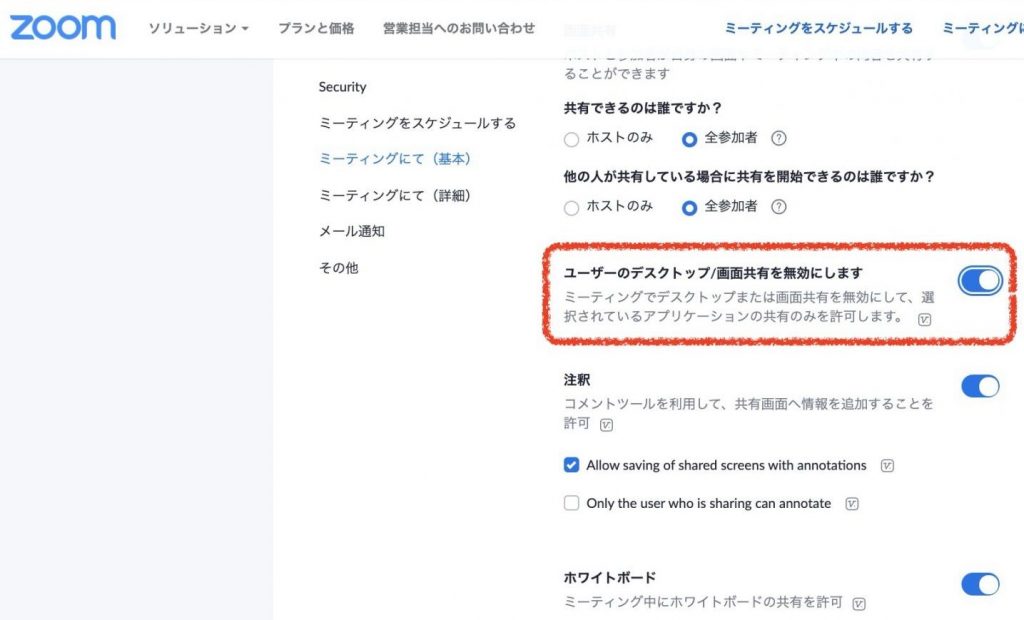Screen dimensions: 1024x620
Task: Click 営業担当へのお問い合わせ in header
Action: (x=458, y=28)
